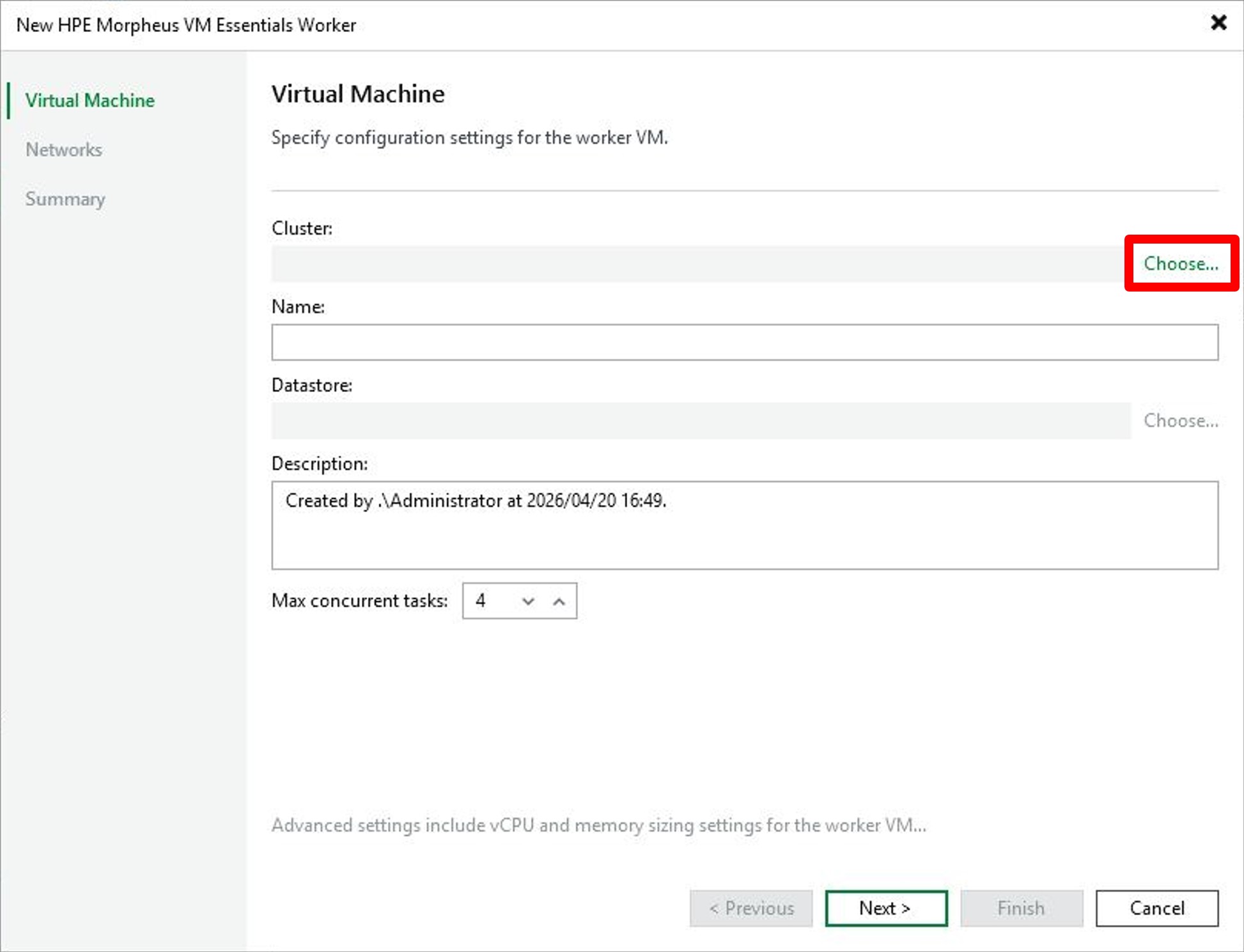Click the dialog title 'New HPE Morpheus VM Essentials Worker'
Viewport: 1244px width, 952px height.
(186, 25)
